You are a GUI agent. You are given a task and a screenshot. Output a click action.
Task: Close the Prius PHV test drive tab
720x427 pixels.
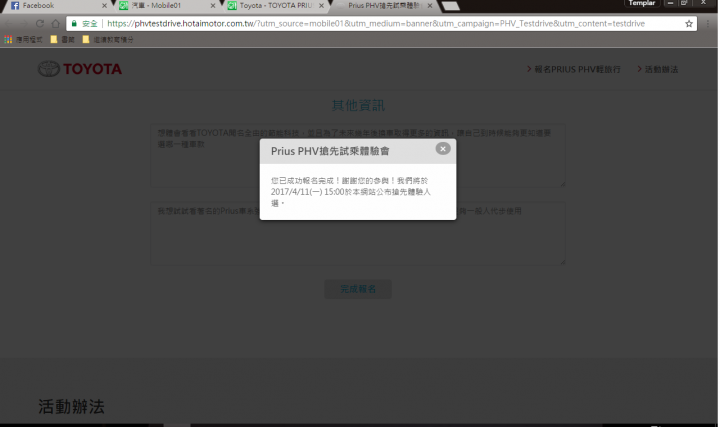point(429,6)
